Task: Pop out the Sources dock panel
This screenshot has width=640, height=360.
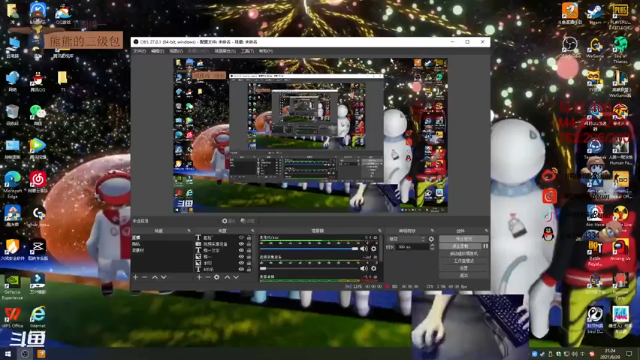Action: [x=252, y=231]
